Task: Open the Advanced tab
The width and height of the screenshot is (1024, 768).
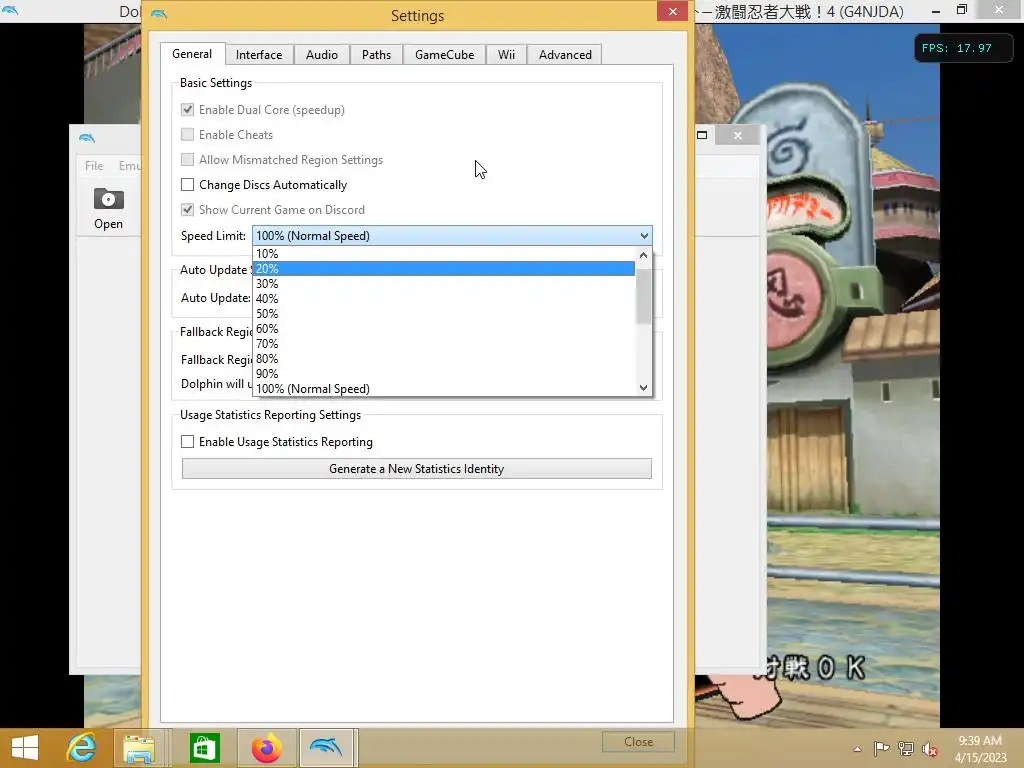Action: (x=565, y=55)
